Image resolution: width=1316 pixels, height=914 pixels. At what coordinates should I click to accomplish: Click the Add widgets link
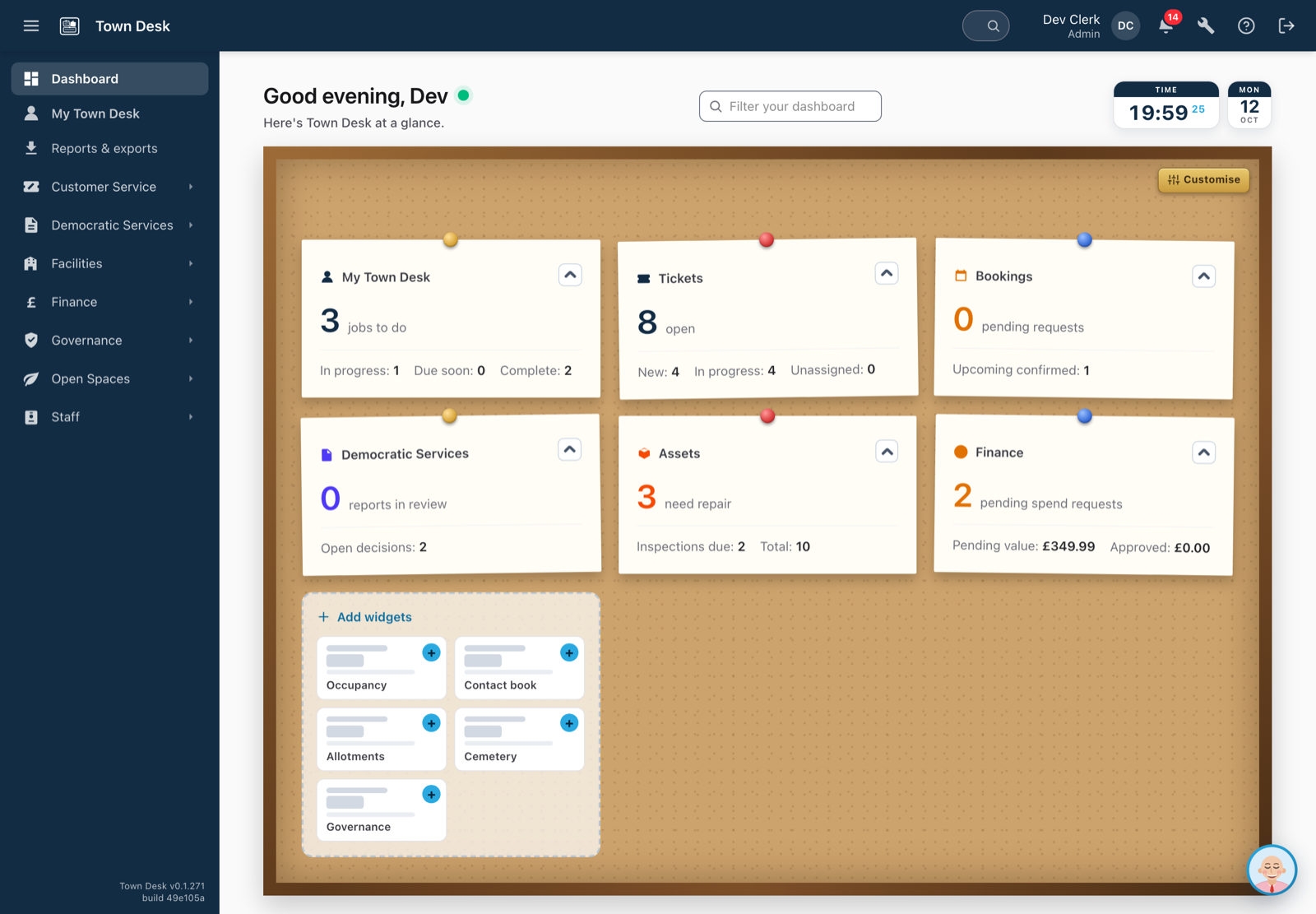365,617
